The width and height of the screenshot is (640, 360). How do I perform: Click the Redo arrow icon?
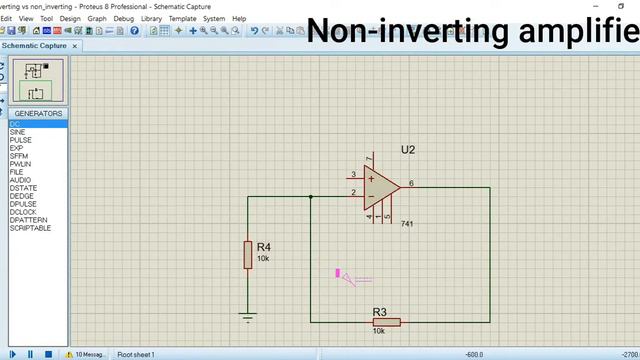click(x=265, y=31)
